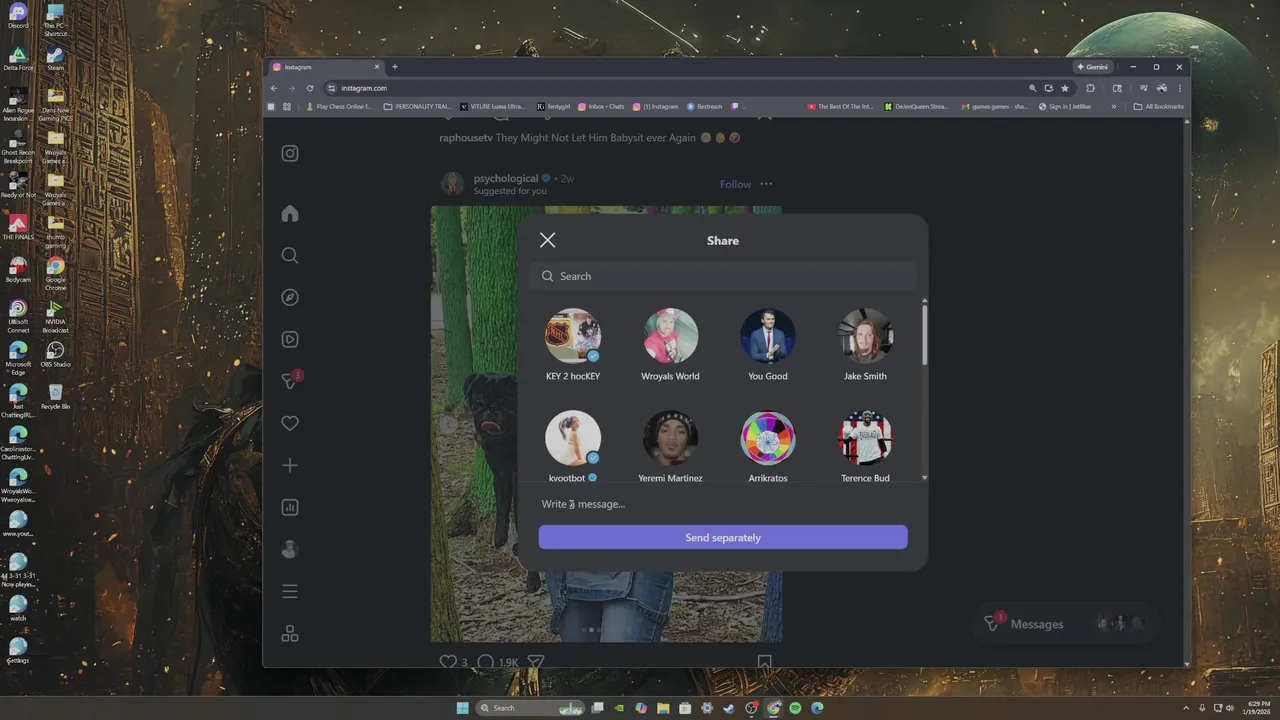Expand hidden bookmarks chevron
1280x720 pixels.
coord(1113,106)
